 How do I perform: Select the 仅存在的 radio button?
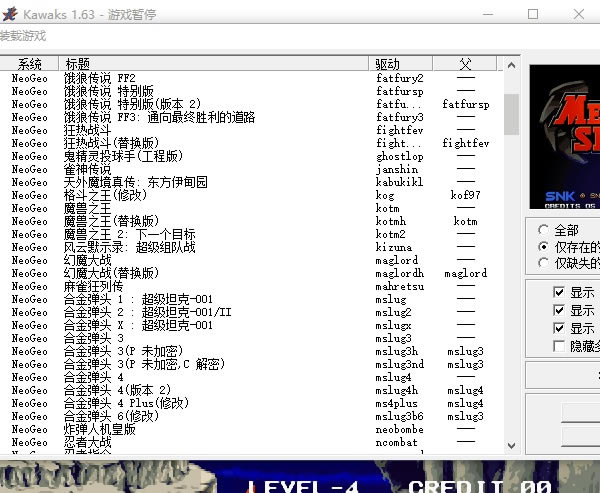(543, 247)
